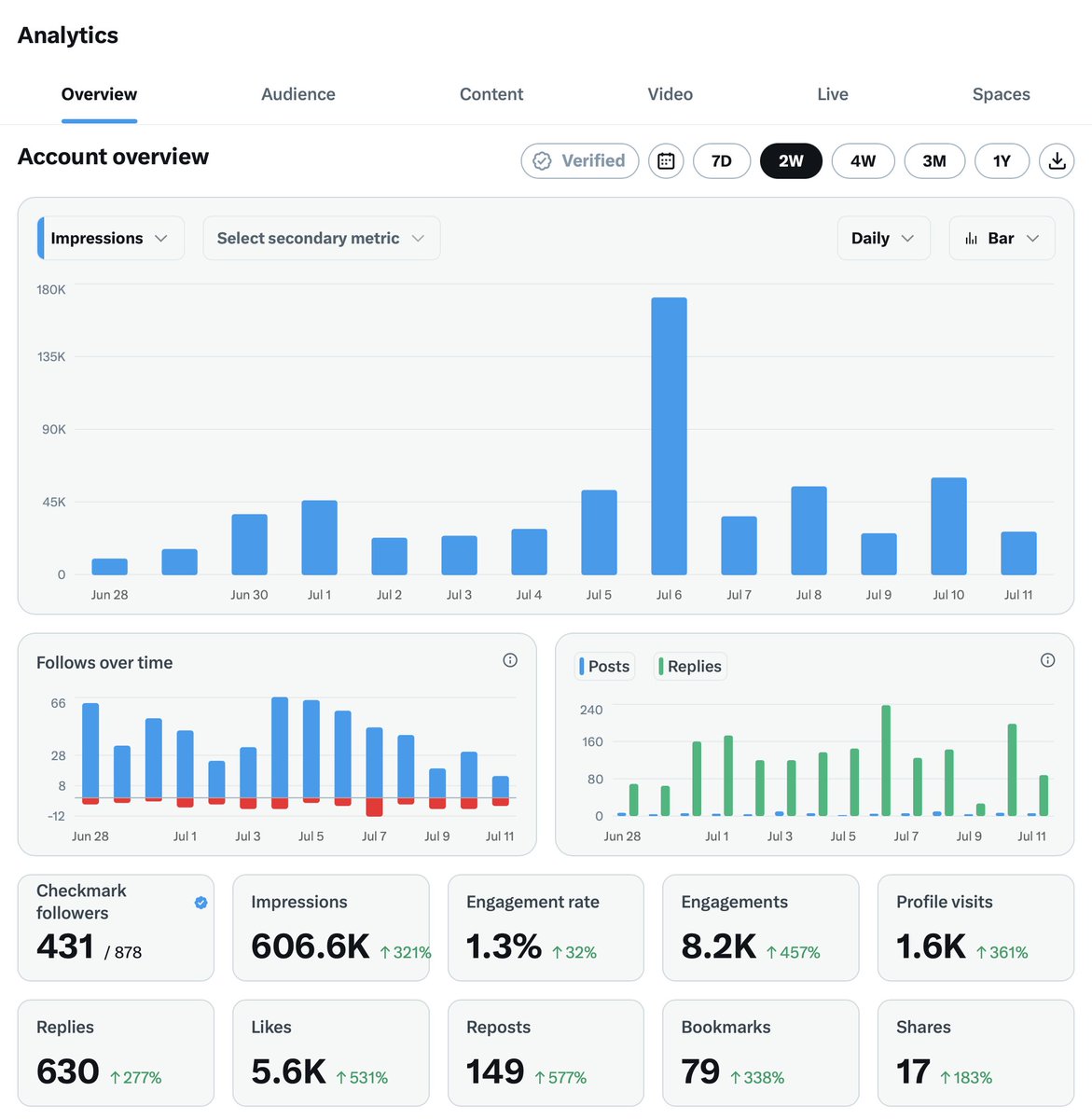The image size is (1092, 1119).
Task: Open the Replies 630 card
Action: coord(116,1053)
